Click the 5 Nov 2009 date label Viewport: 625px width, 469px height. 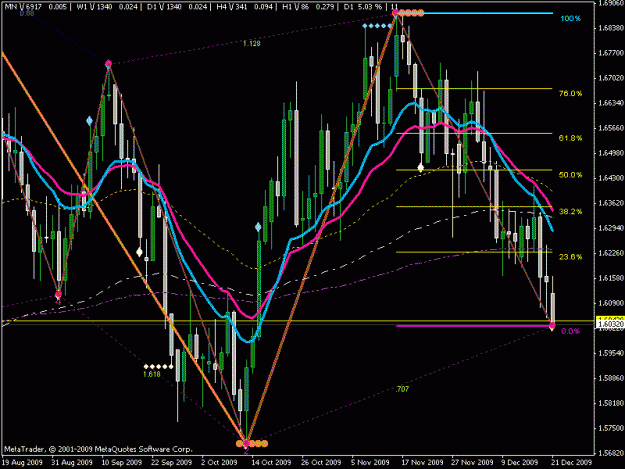tap(370, 462)
